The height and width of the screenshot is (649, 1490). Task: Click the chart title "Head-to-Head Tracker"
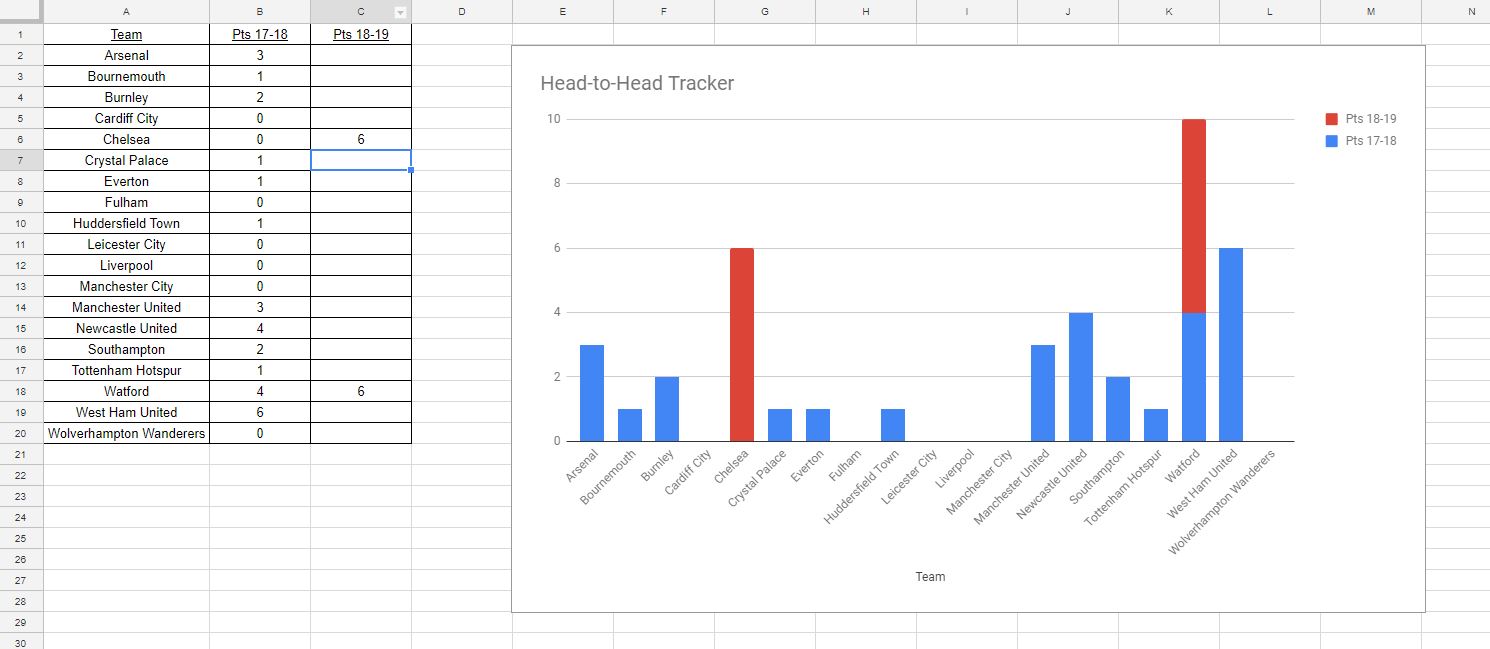pyautogui.click(x=637, y=83)
